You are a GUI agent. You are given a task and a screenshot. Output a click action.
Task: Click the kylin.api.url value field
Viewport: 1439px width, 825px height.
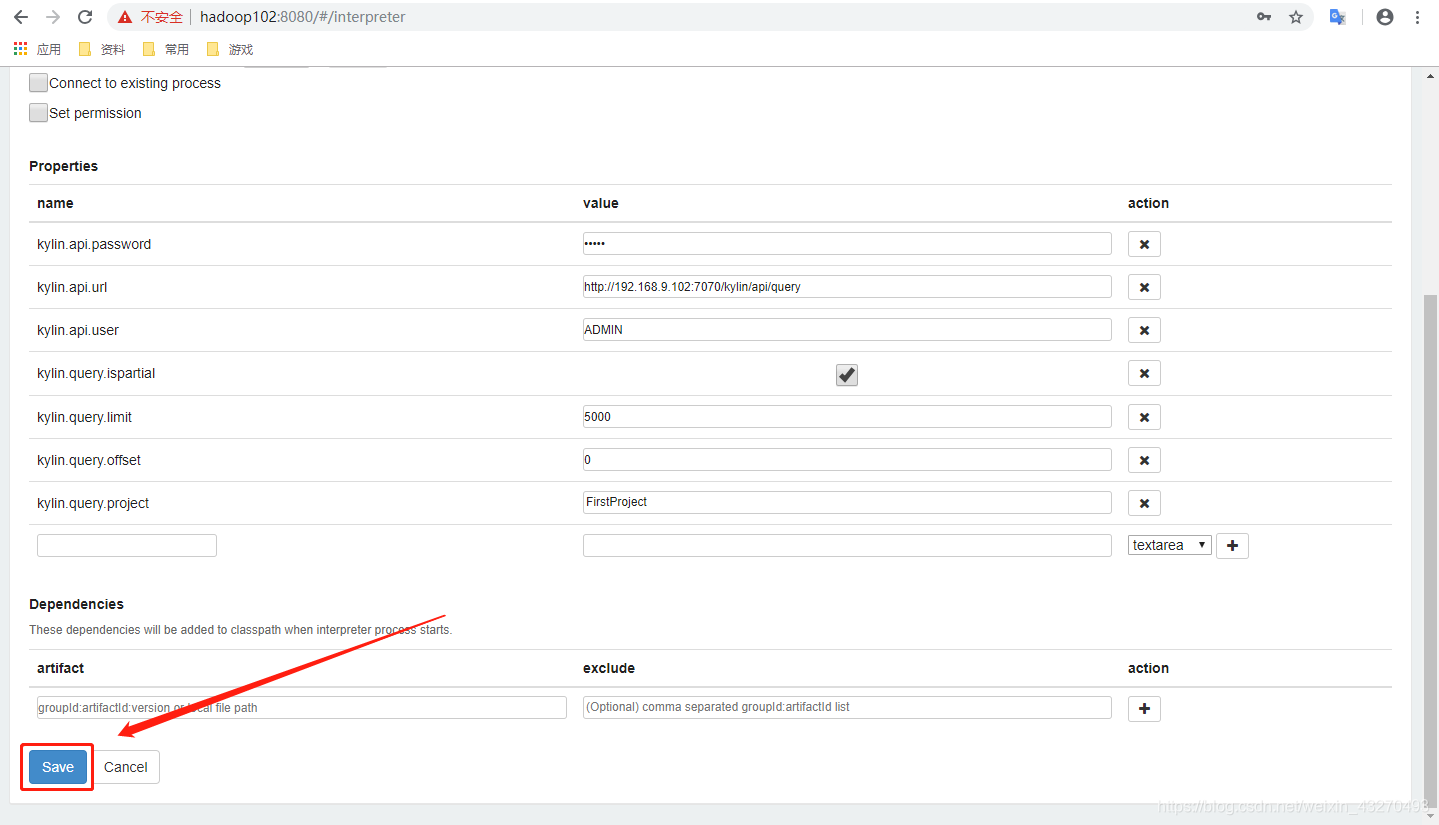point(847,287)
